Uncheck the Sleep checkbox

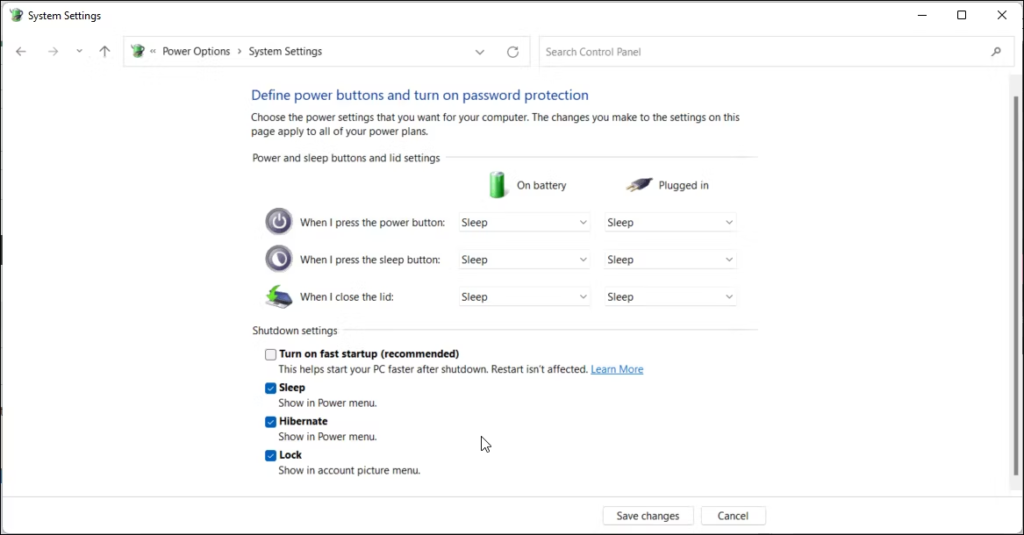point(270,388)
